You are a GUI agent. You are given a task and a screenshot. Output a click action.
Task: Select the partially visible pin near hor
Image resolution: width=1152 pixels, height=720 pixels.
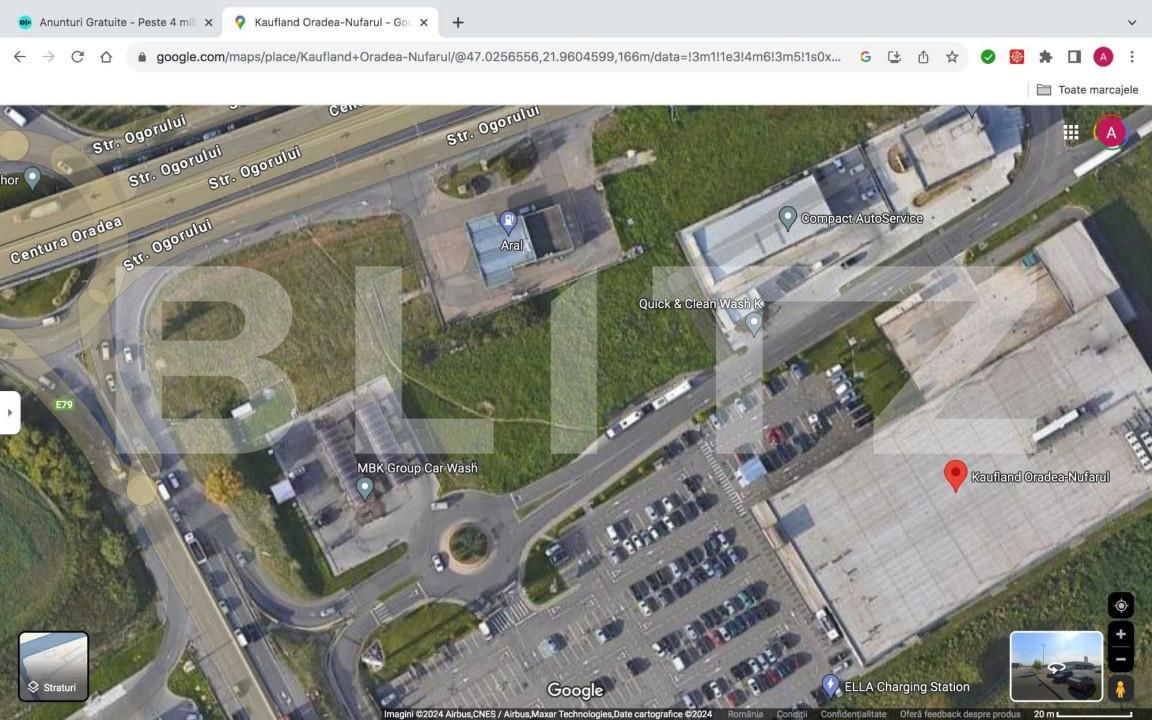point(32,178)
